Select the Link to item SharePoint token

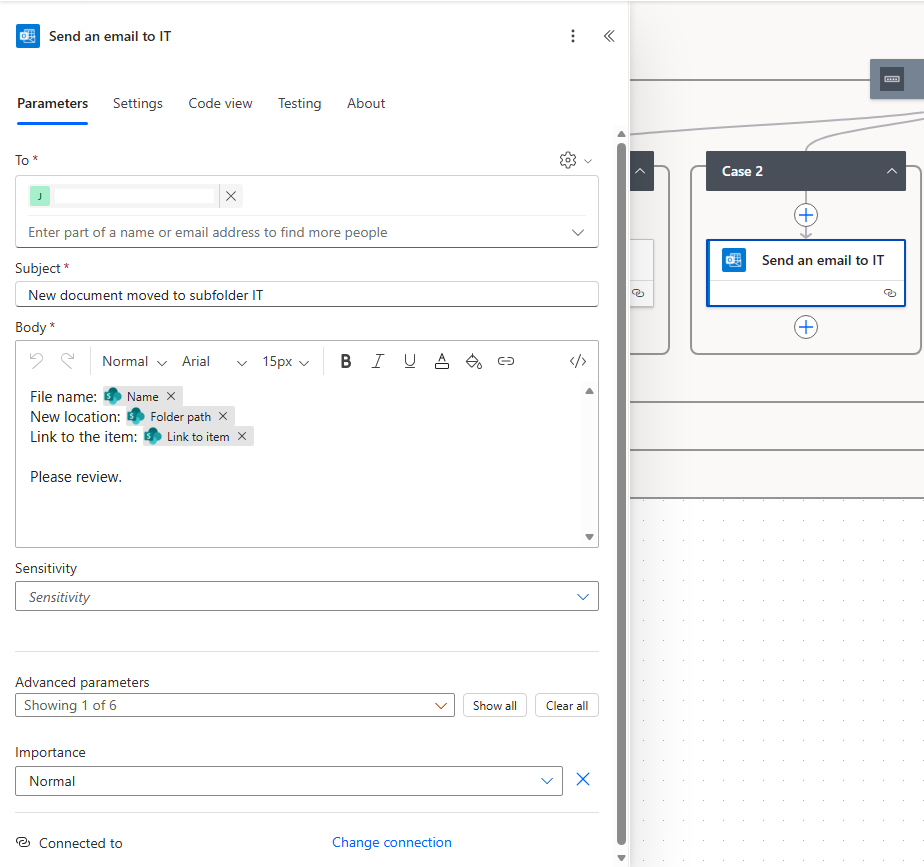197,437
